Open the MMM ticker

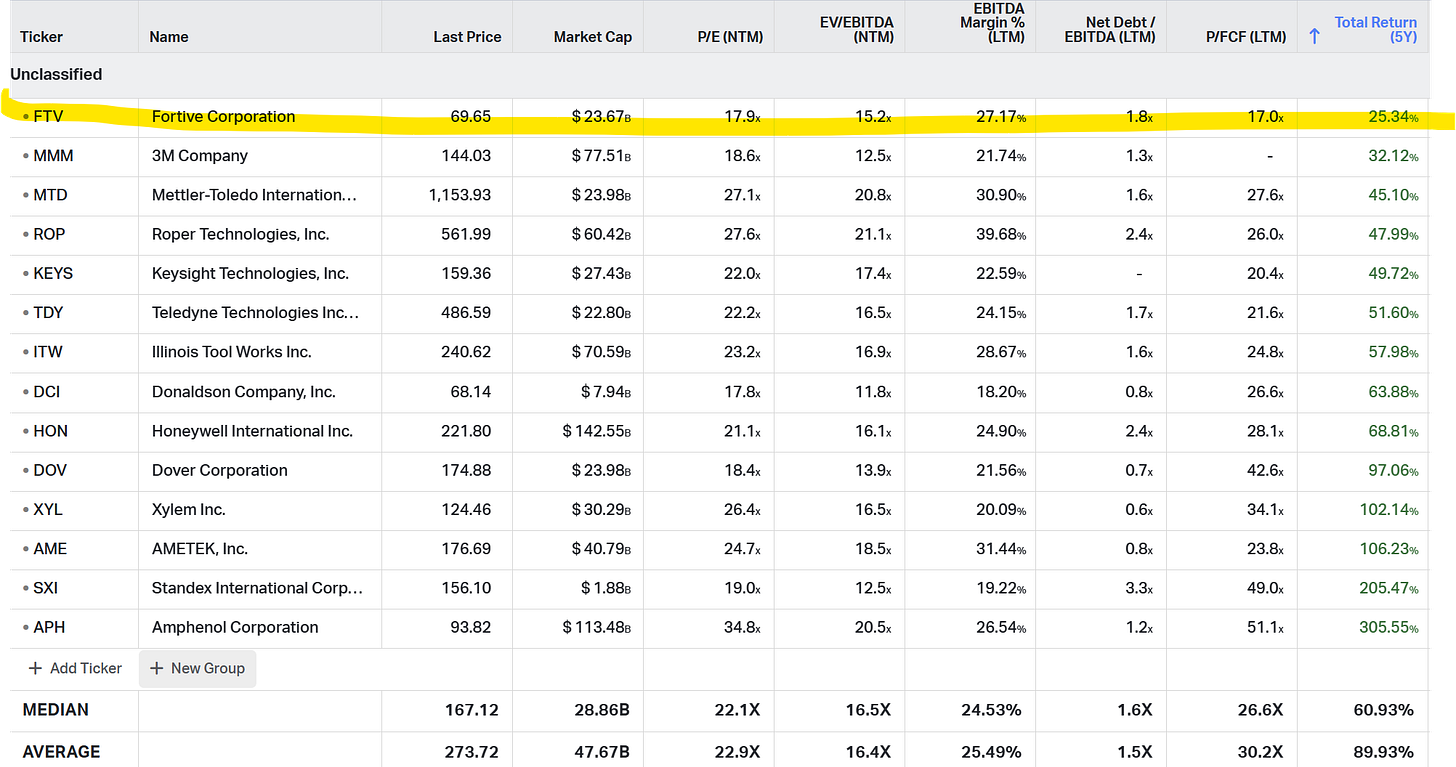tap(53, 156)
